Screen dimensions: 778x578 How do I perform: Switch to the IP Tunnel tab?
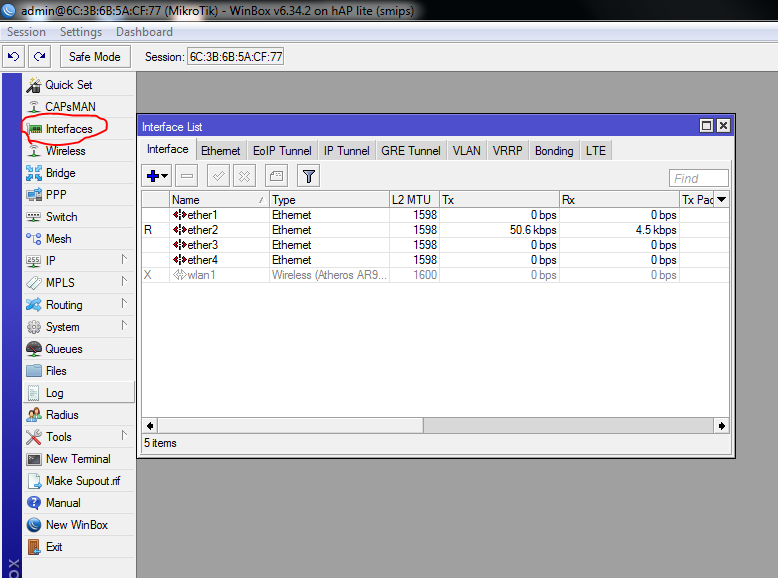pos(346,151)
